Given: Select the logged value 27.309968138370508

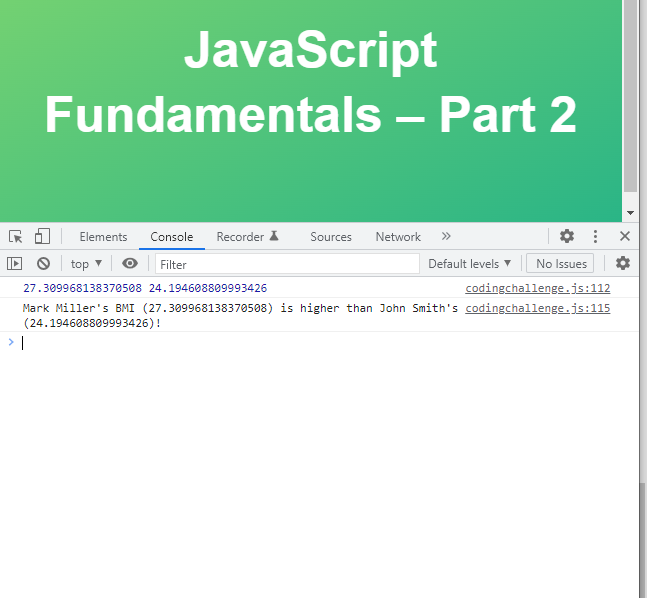Looking at the screenshot, I should click(x=82, y=288).
